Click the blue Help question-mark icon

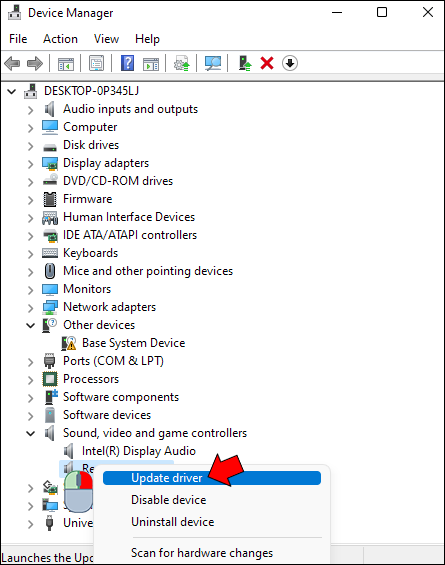pyautogui.click(x=128, y=63)
